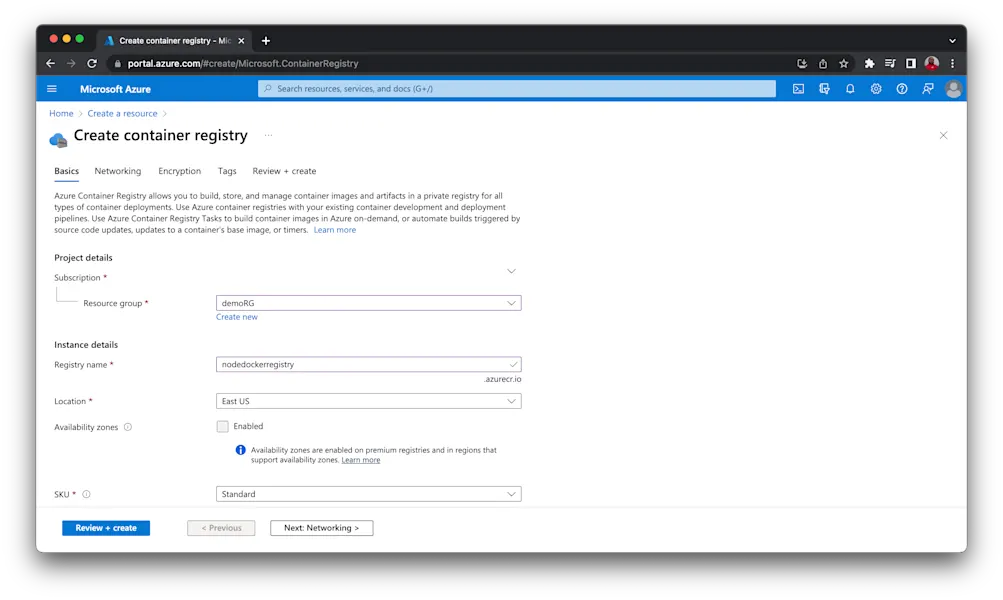The width and height of the screenshot is (1003, 600).
Task: Open the Azure portal settings gear
Action: pyautogui.click(x=877, y=88)
